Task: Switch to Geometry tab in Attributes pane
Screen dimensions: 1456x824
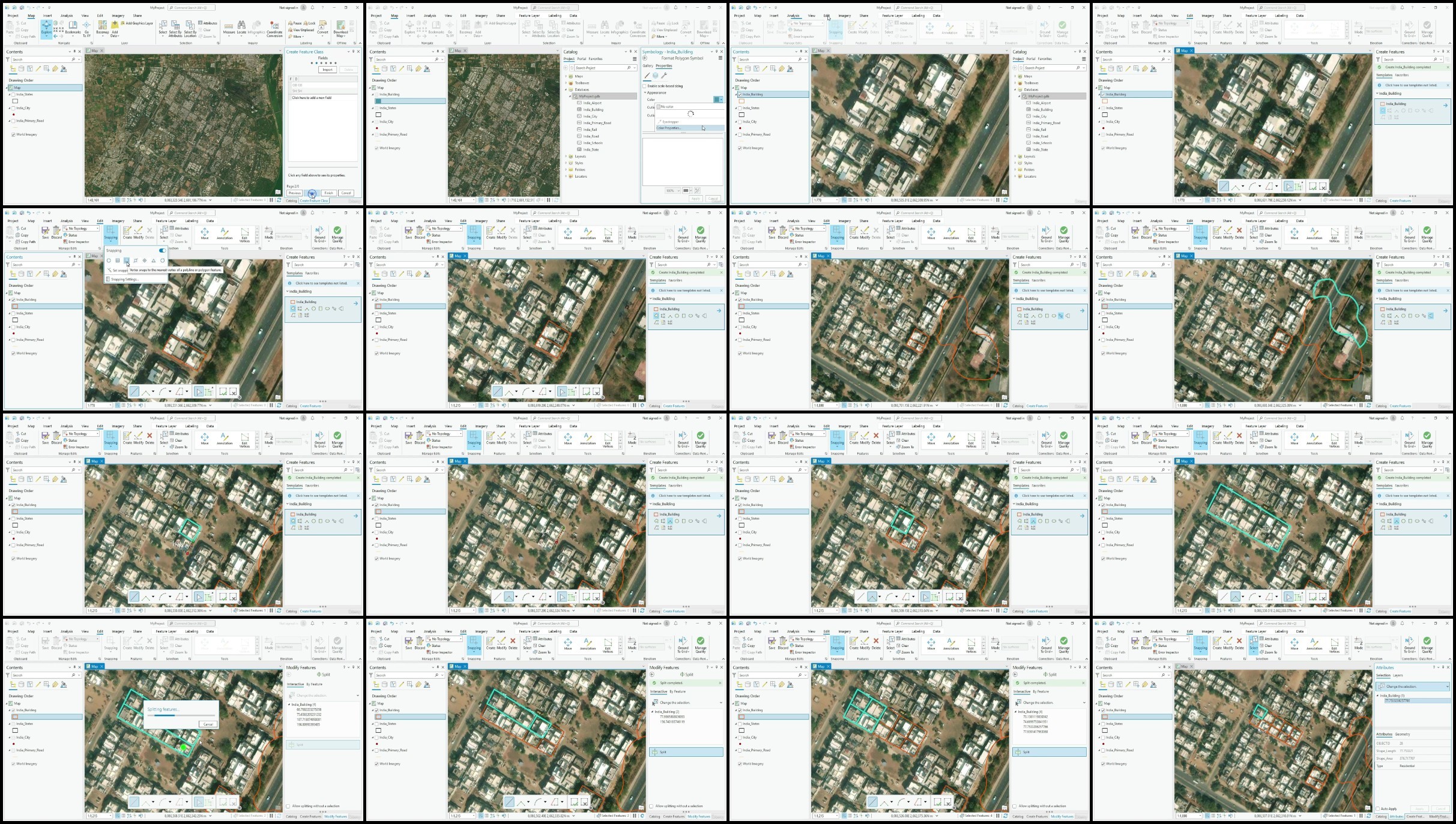Action: pos(1403,734)
